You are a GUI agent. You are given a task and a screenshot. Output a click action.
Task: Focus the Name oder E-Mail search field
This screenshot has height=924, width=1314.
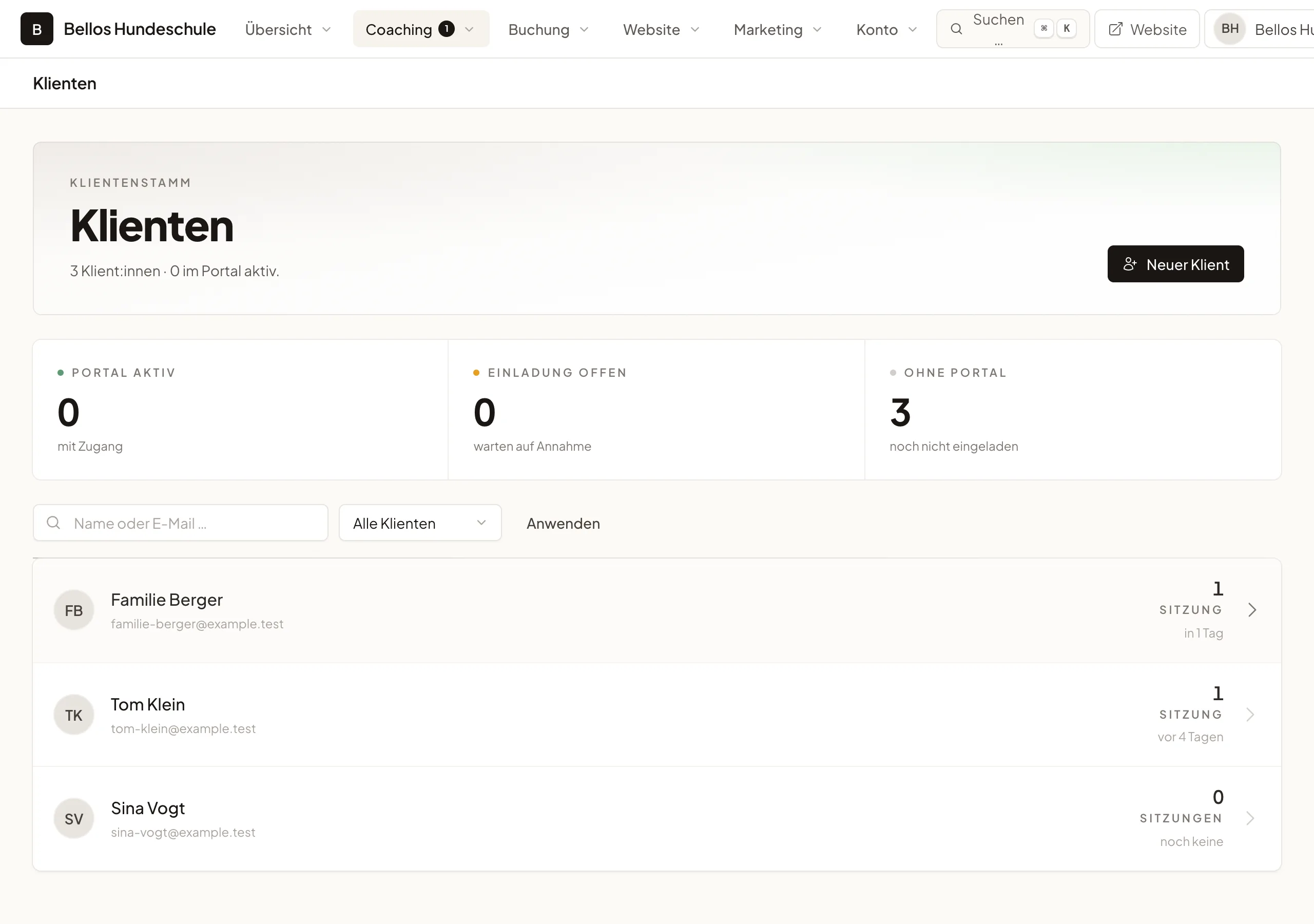(x=180, y=523)
